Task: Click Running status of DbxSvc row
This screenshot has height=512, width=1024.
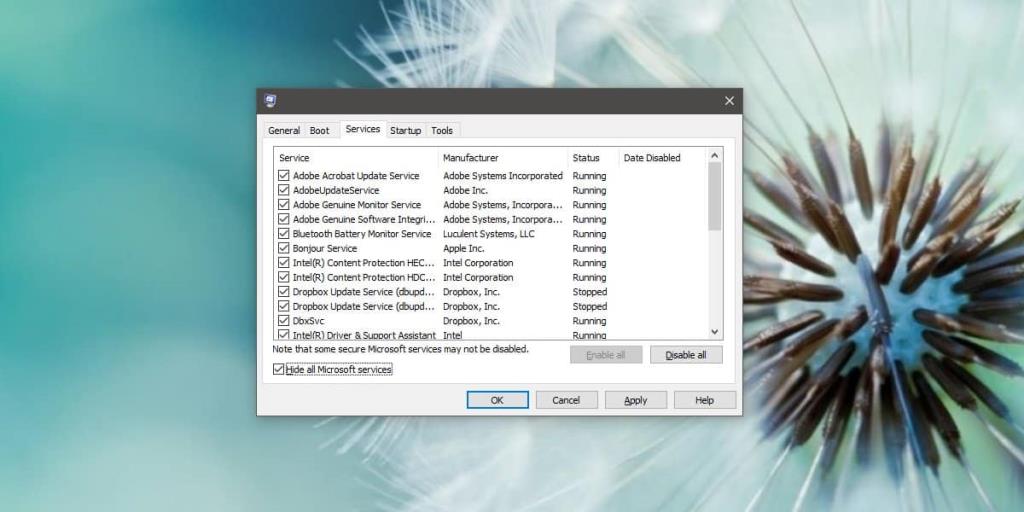Action: [x=589, y=321]
